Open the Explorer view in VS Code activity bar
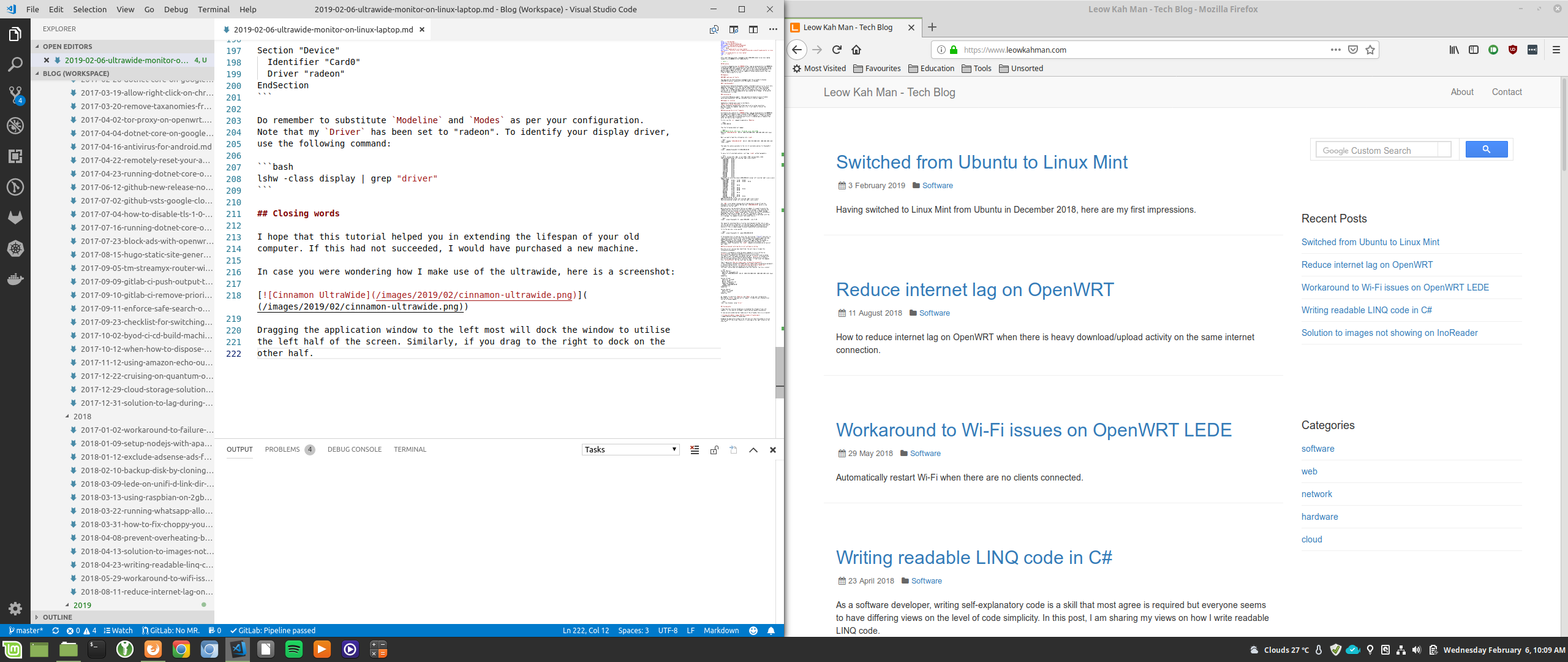The height and width of the screenshot is (662, 1568). click(15, 34)
